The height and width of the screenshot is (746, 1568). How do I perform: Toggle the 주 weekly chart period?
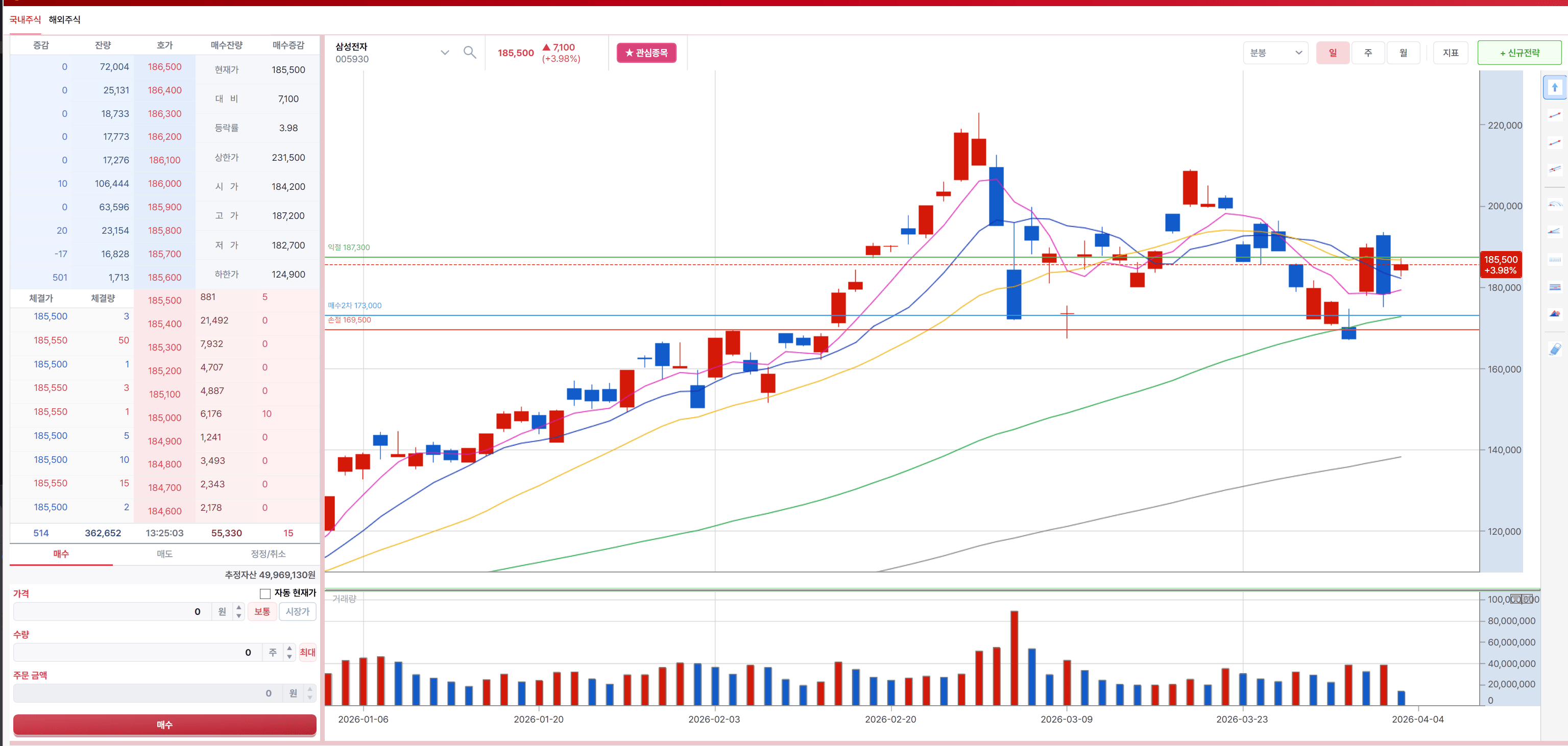[x=1367, y=53]
